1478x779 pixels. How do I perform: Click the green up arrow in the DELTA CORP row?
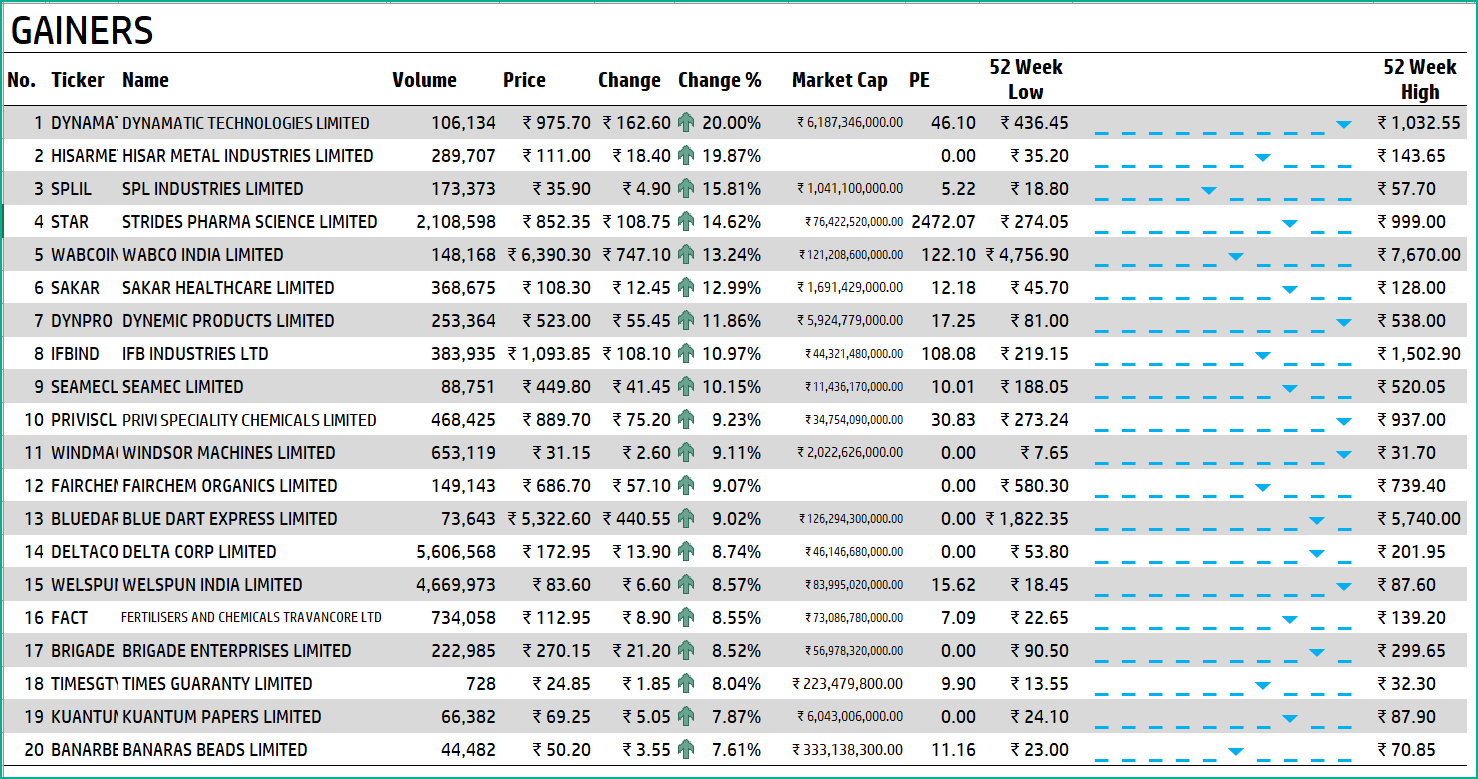click(686, 551)
